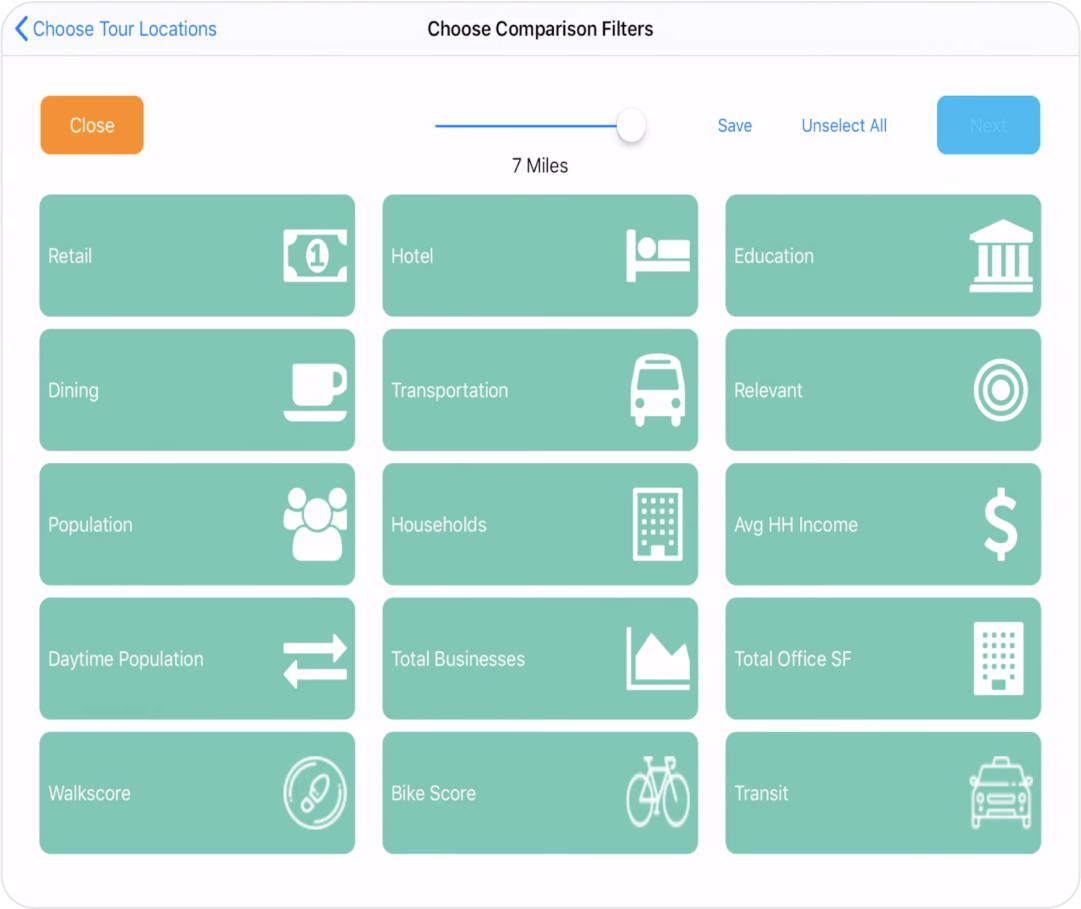Click the bicycle icon on Bike Score tile
1081x909 pixels.
coord(658,792)
